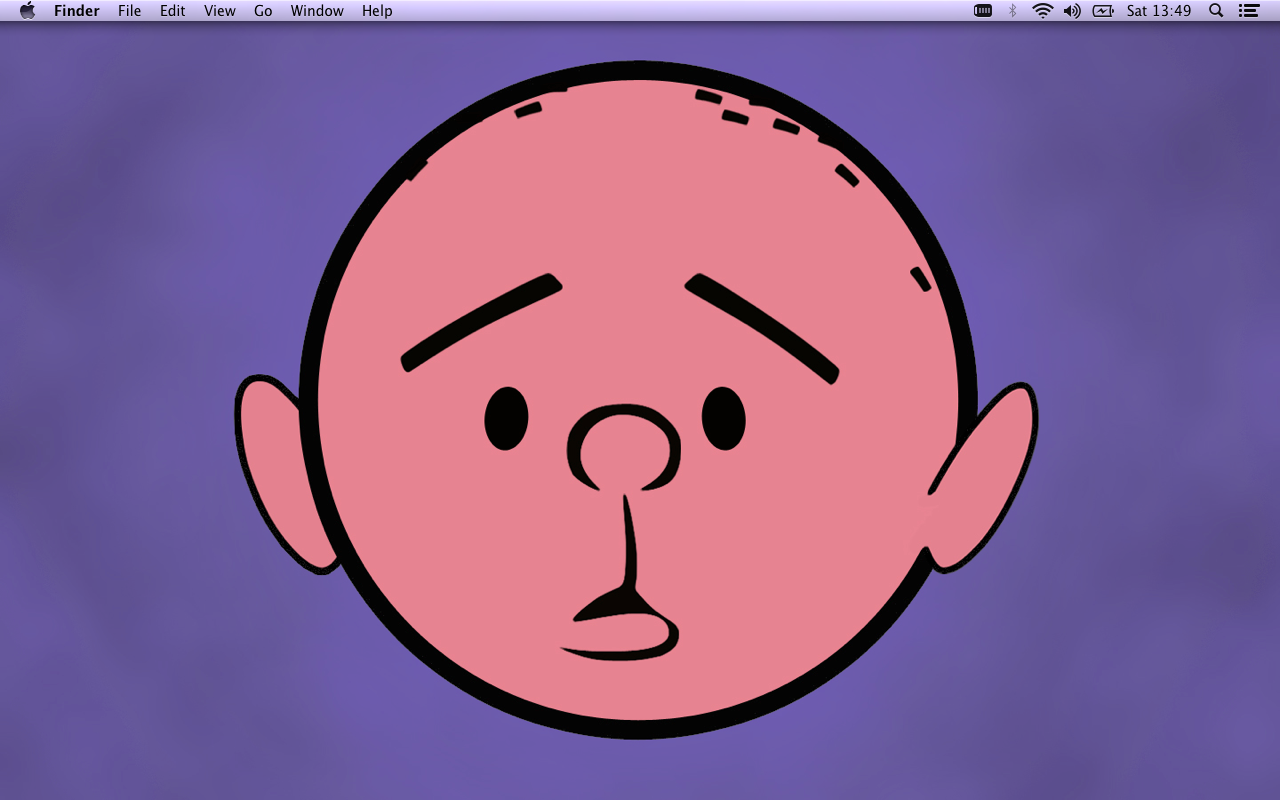
Task: Open the Edit menu
Action: (173, 11)
